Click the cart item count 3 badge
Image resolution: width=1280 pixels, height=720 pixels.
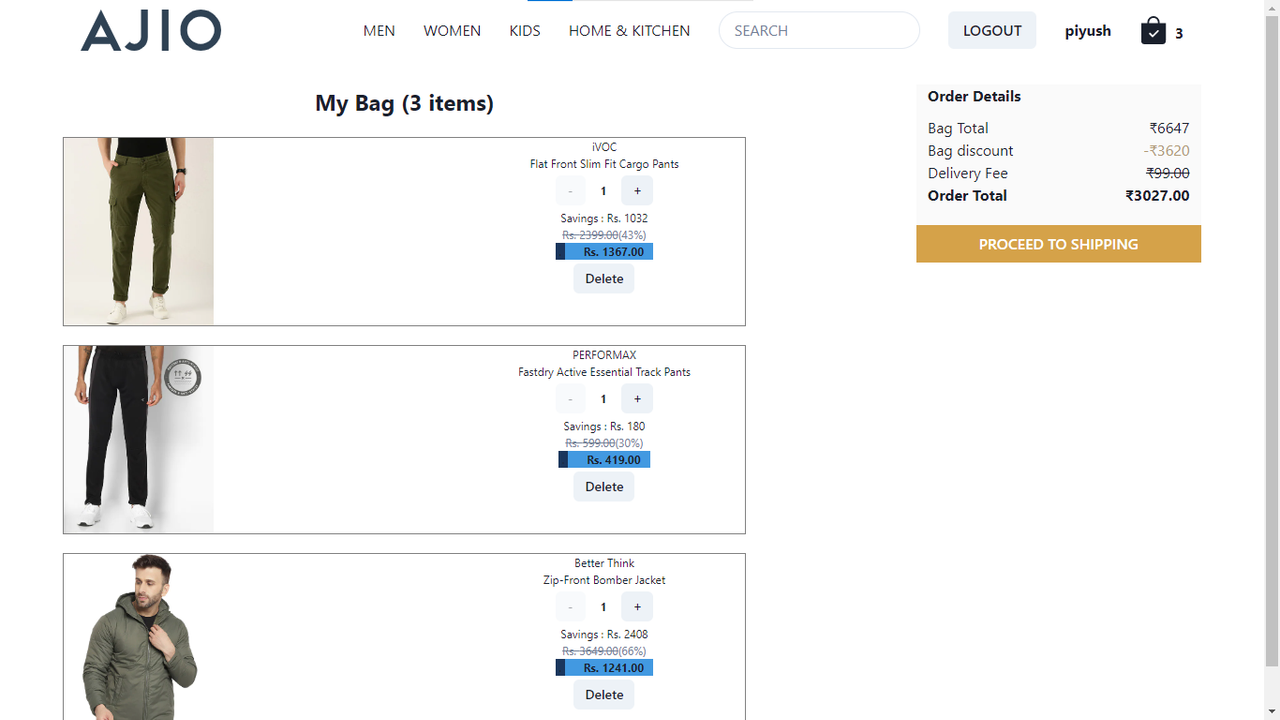[1179, 33]
